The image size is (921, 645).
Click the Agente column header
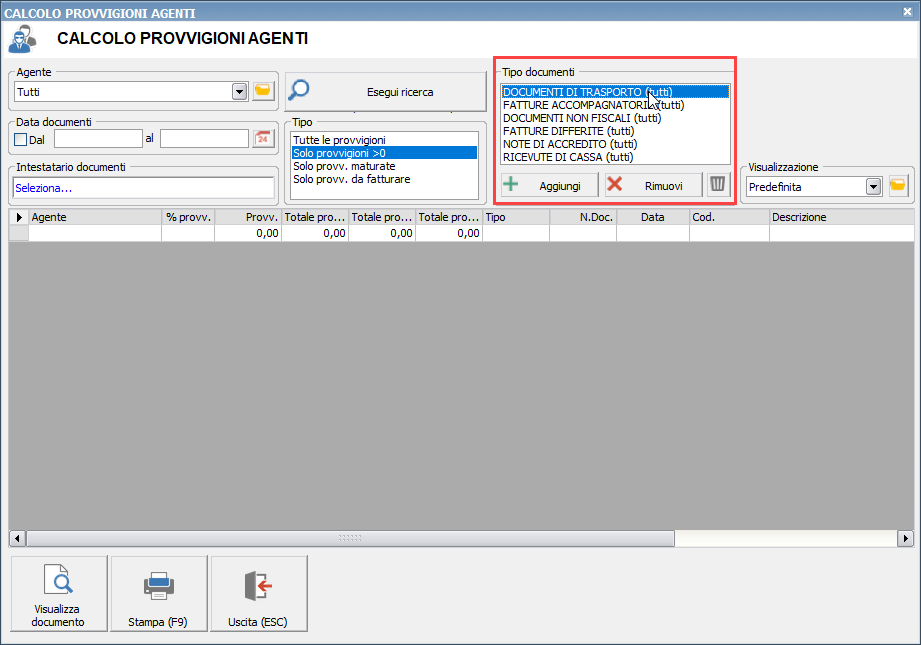[95, 217]
